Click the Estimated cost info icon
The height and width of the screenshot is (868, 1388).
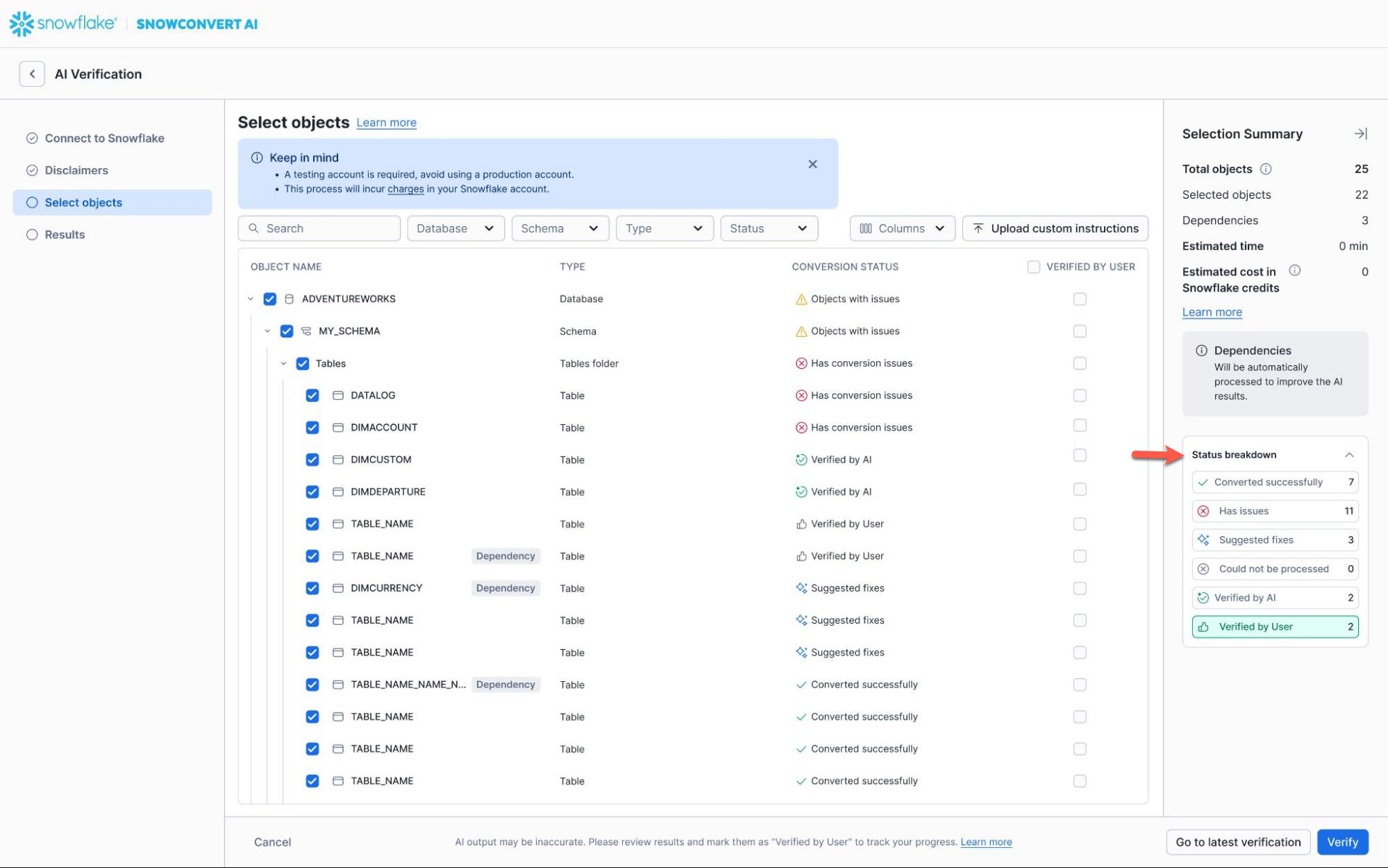1294,271
